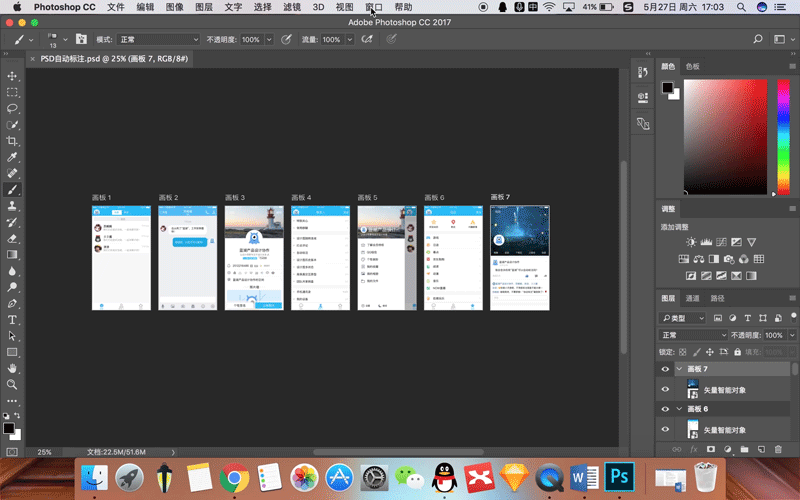The image size is (800, 500).
Task: Open the 文件 menu
Action: 116,7
